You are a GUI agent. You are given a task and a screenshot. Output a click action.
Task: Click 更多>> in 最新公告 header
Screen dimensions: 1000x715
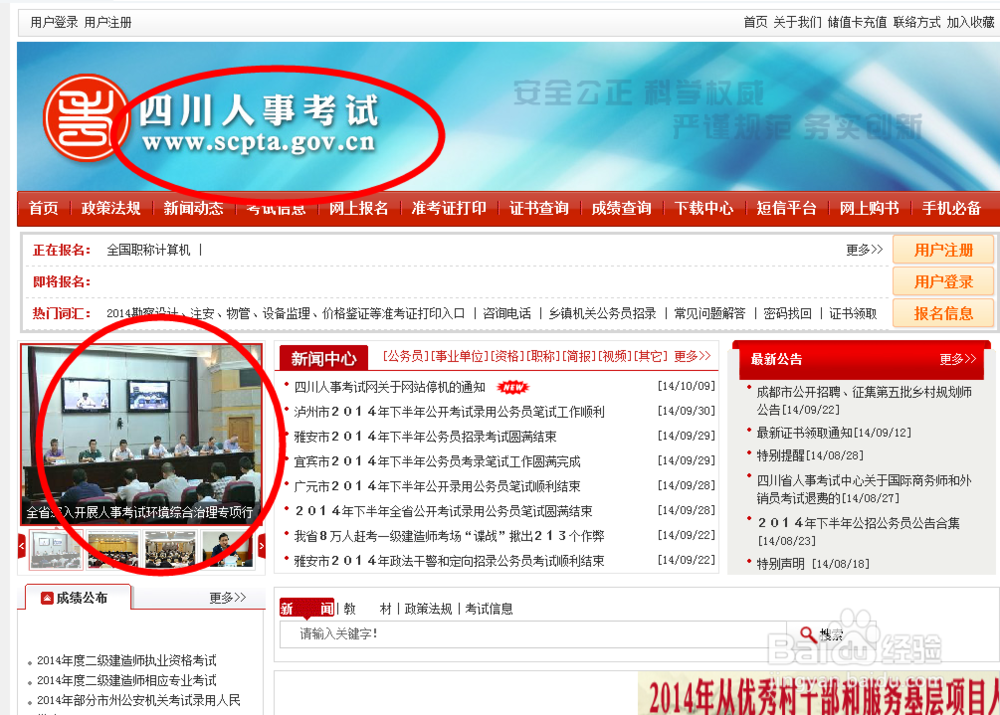(957, 359)
